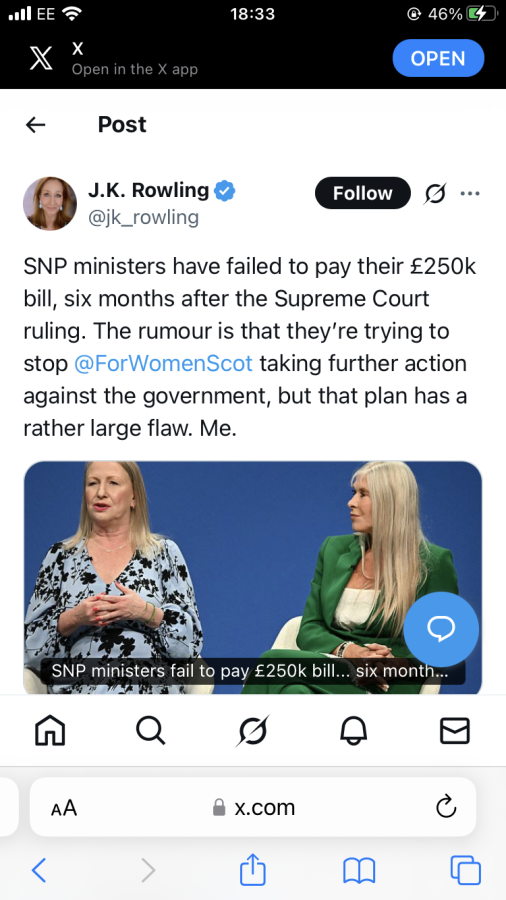
Task: Tap the blue floating reply bubble
Action: 441,629
